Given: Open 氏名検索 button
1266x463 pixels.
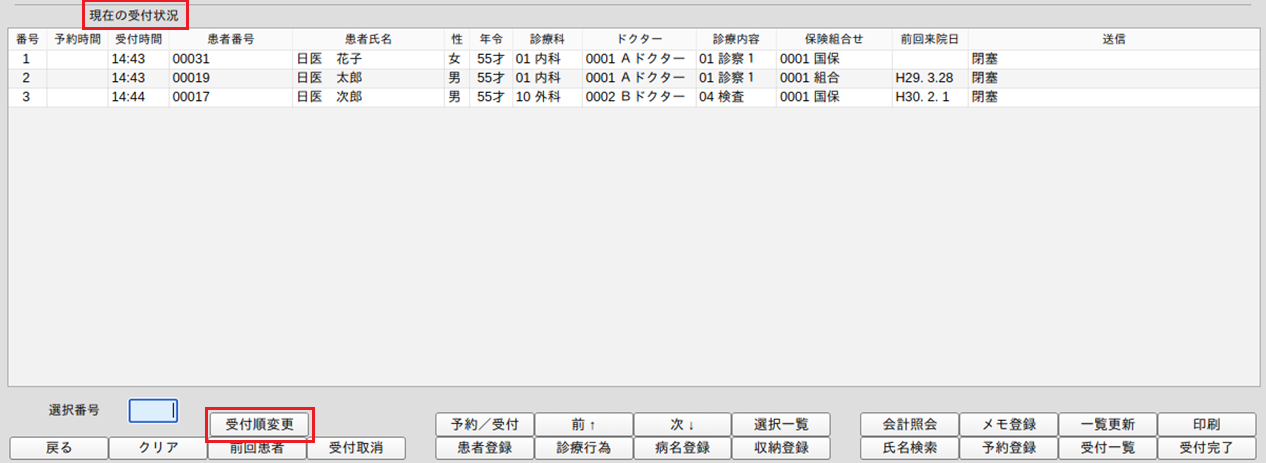Looking at the screenshot, I should [x=909, y=448].
